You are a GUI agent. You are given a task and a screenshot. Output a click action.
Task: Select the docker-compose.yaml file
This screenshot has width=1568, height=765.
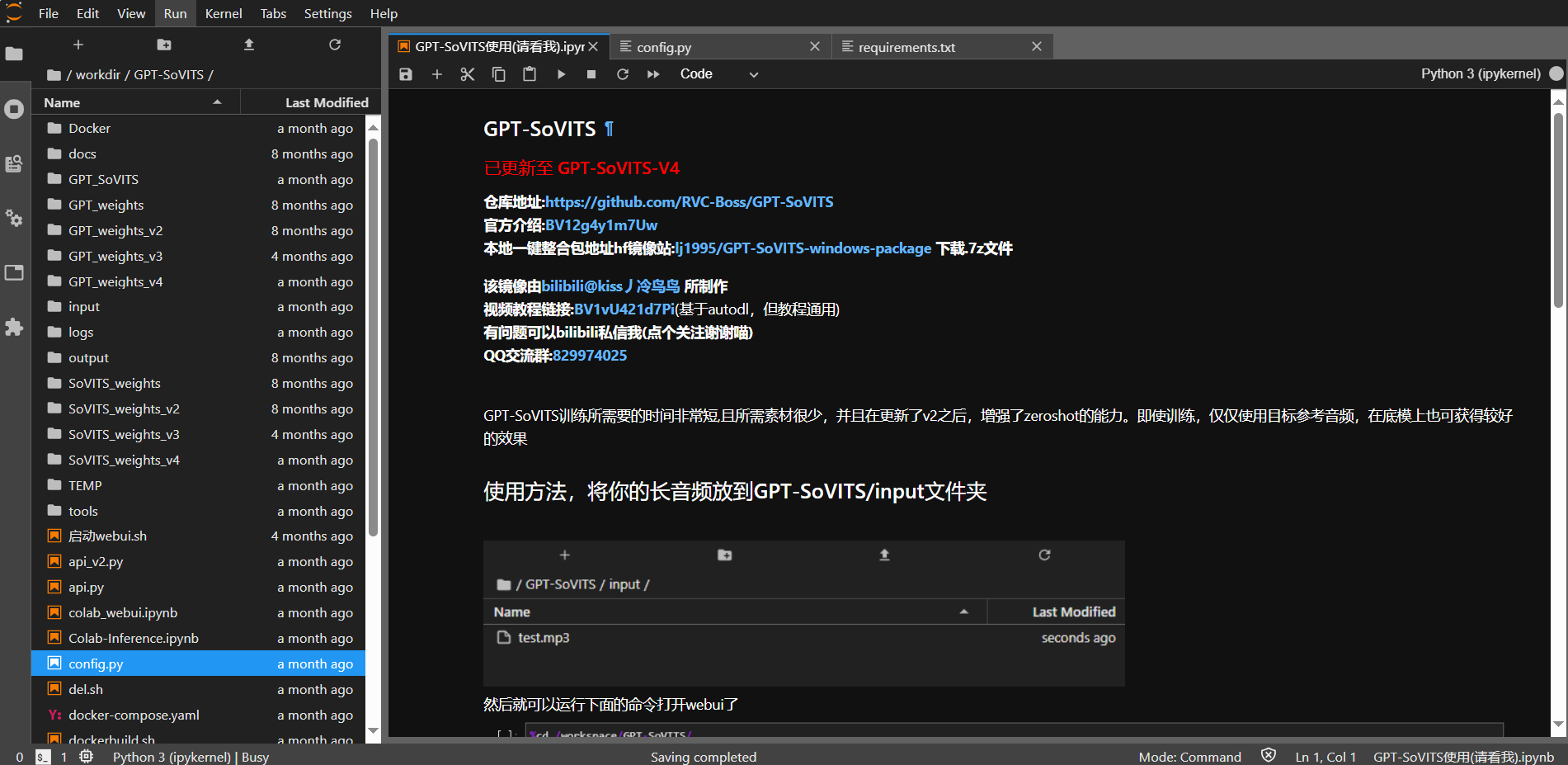[198, 715]
